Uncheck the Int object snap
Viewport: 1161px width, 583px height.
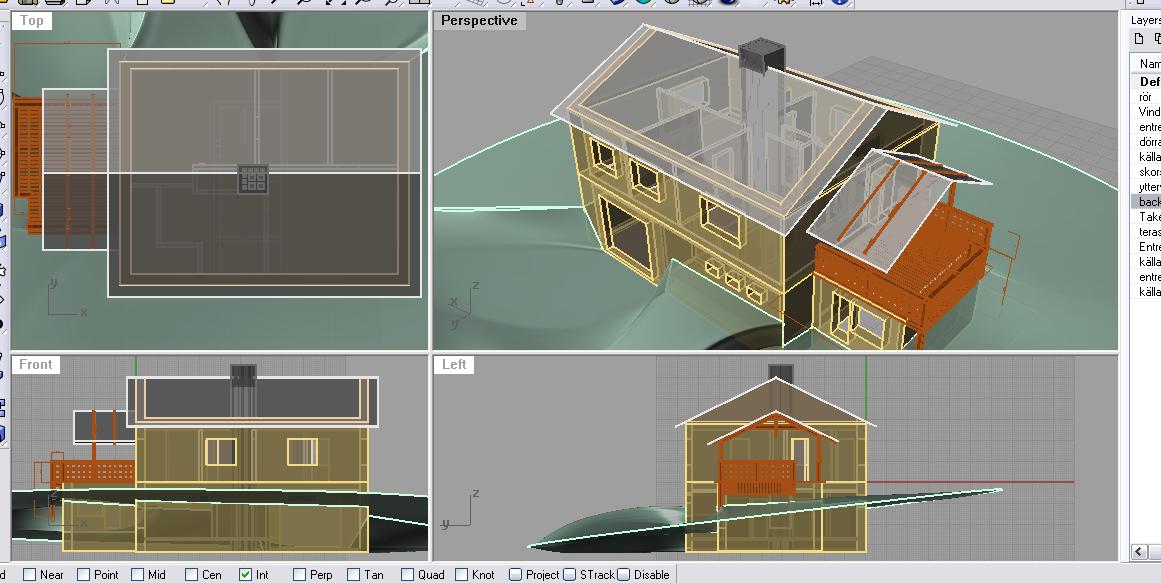pos(246,575)
